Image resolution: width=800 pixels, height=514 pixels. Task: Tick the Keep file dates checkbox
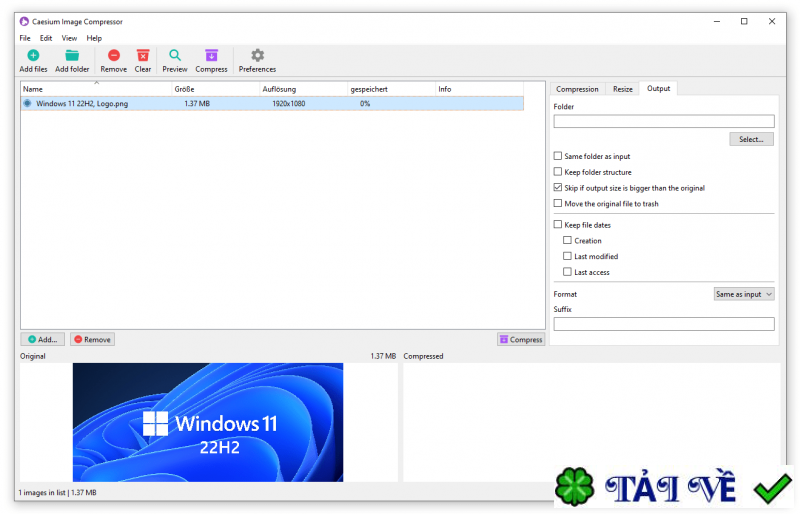coord(558,225)
